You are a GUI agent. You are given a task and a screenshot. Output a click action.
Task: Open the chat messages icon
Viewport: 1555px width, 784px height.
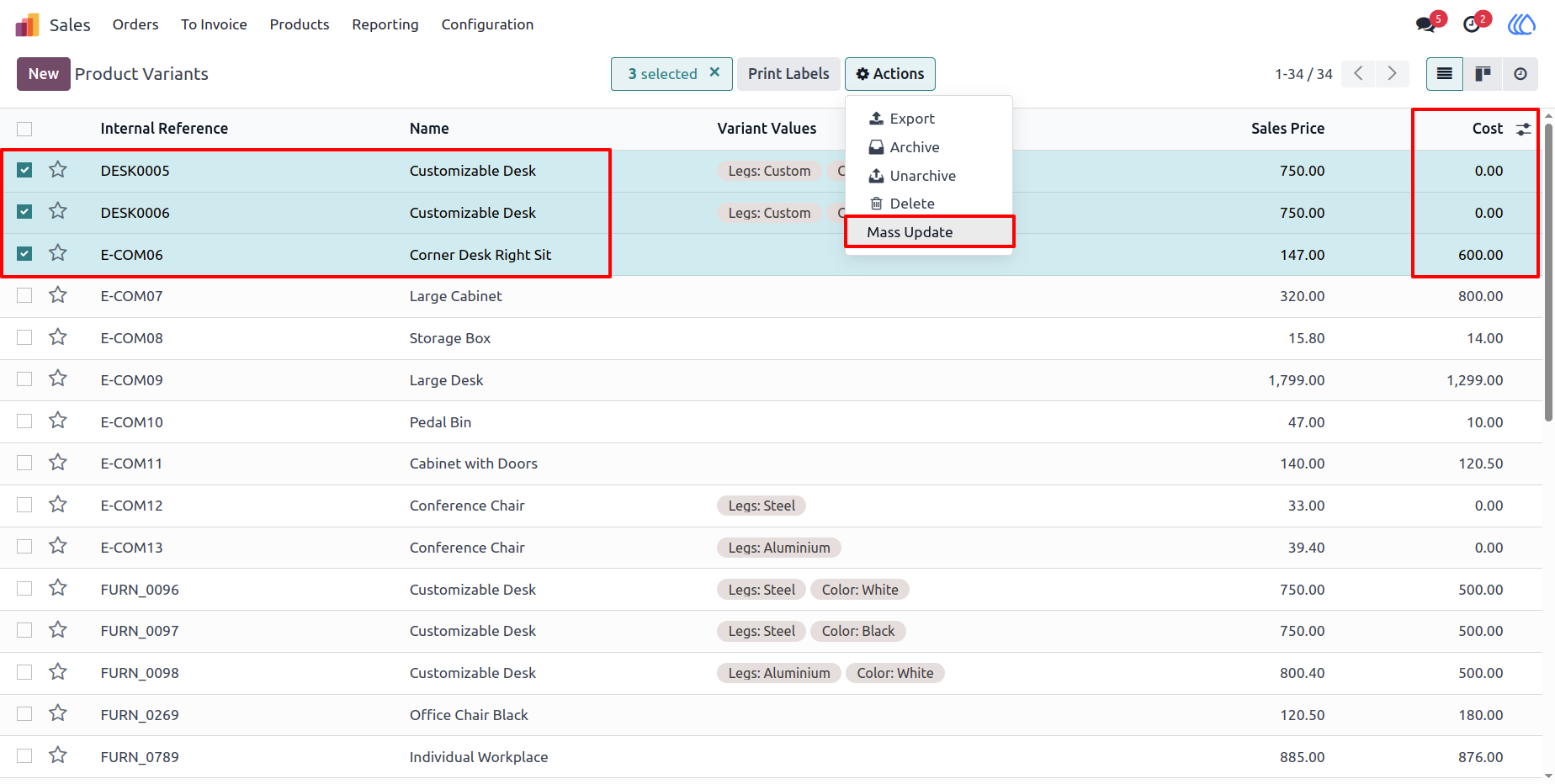pos(1425,24)
